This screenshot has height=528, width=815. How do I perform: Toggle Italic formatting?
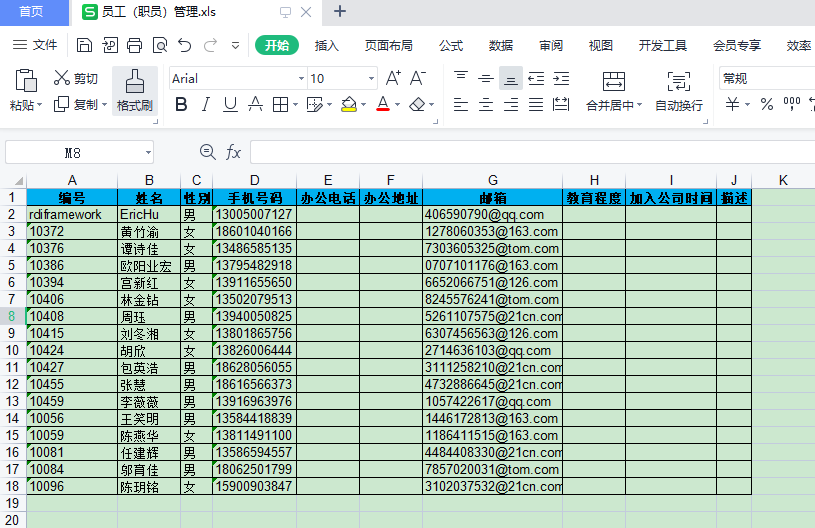(206, 105)
